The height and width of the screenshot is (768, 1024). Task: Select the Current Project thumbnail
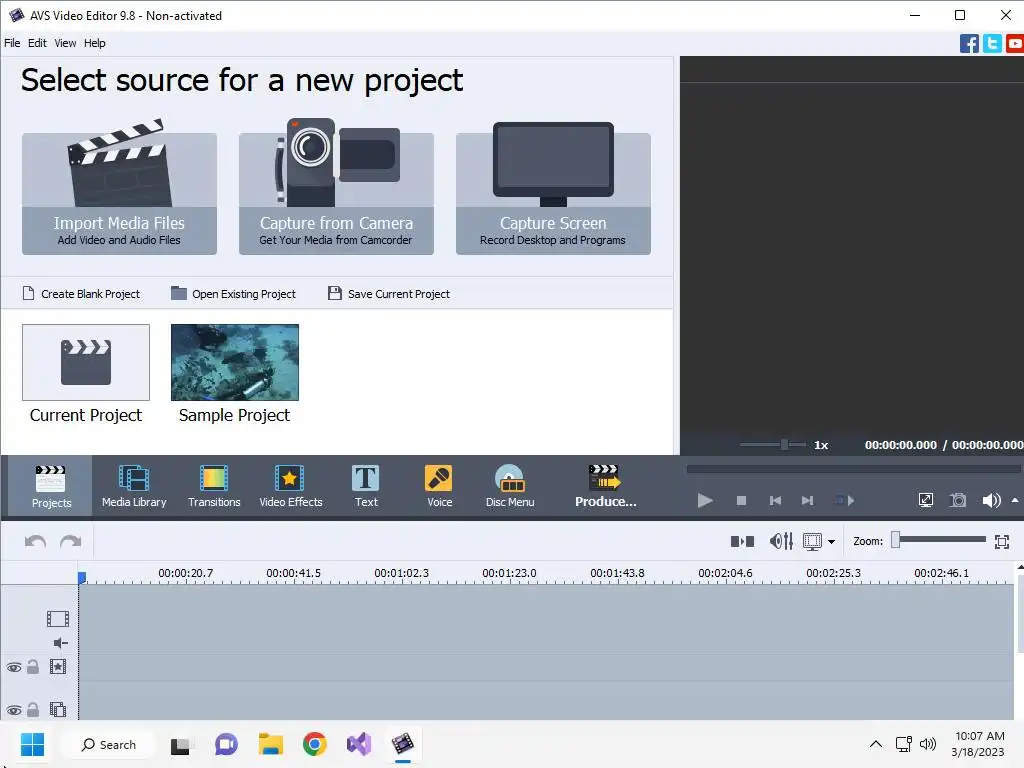[x=86, y=362]
